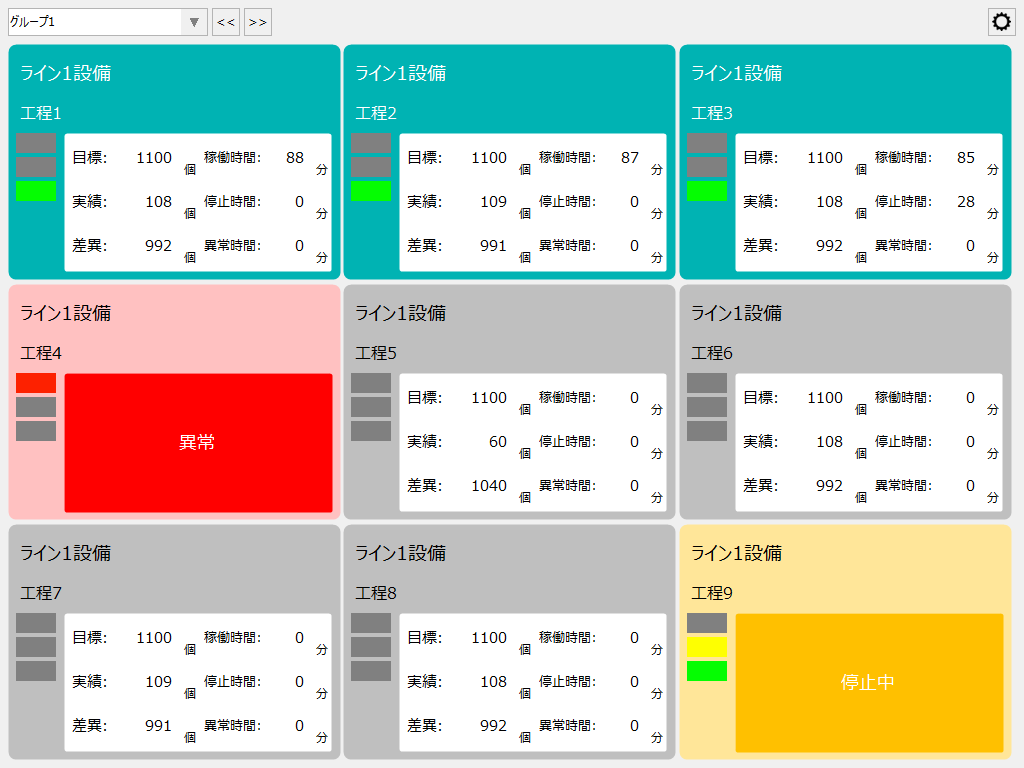Screen dimensions: 1024x768
Task: Select the 工程5 production data panel
Action: pos(533,442)
